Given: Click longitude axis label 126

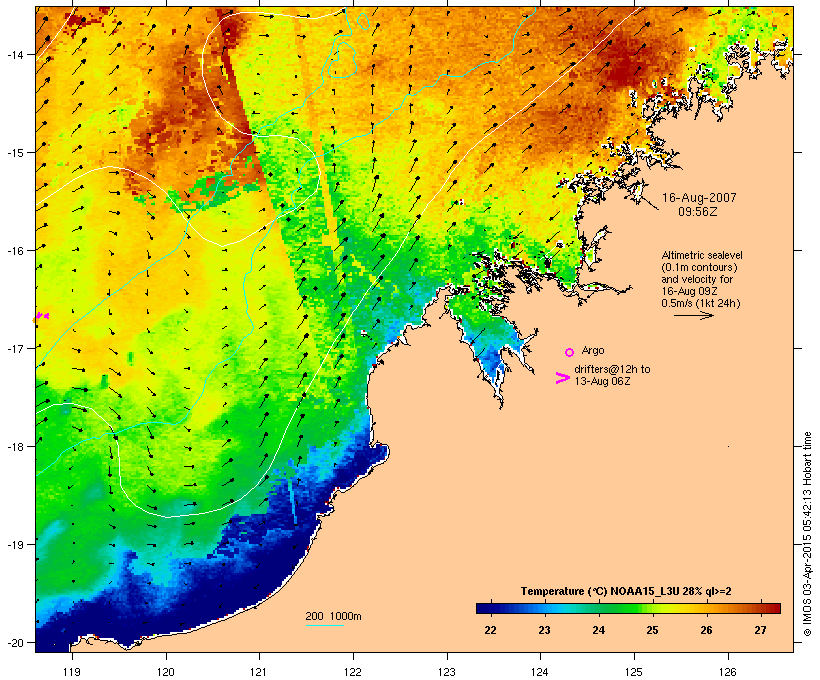Looking at the screenshot, I should coord(728,672).
